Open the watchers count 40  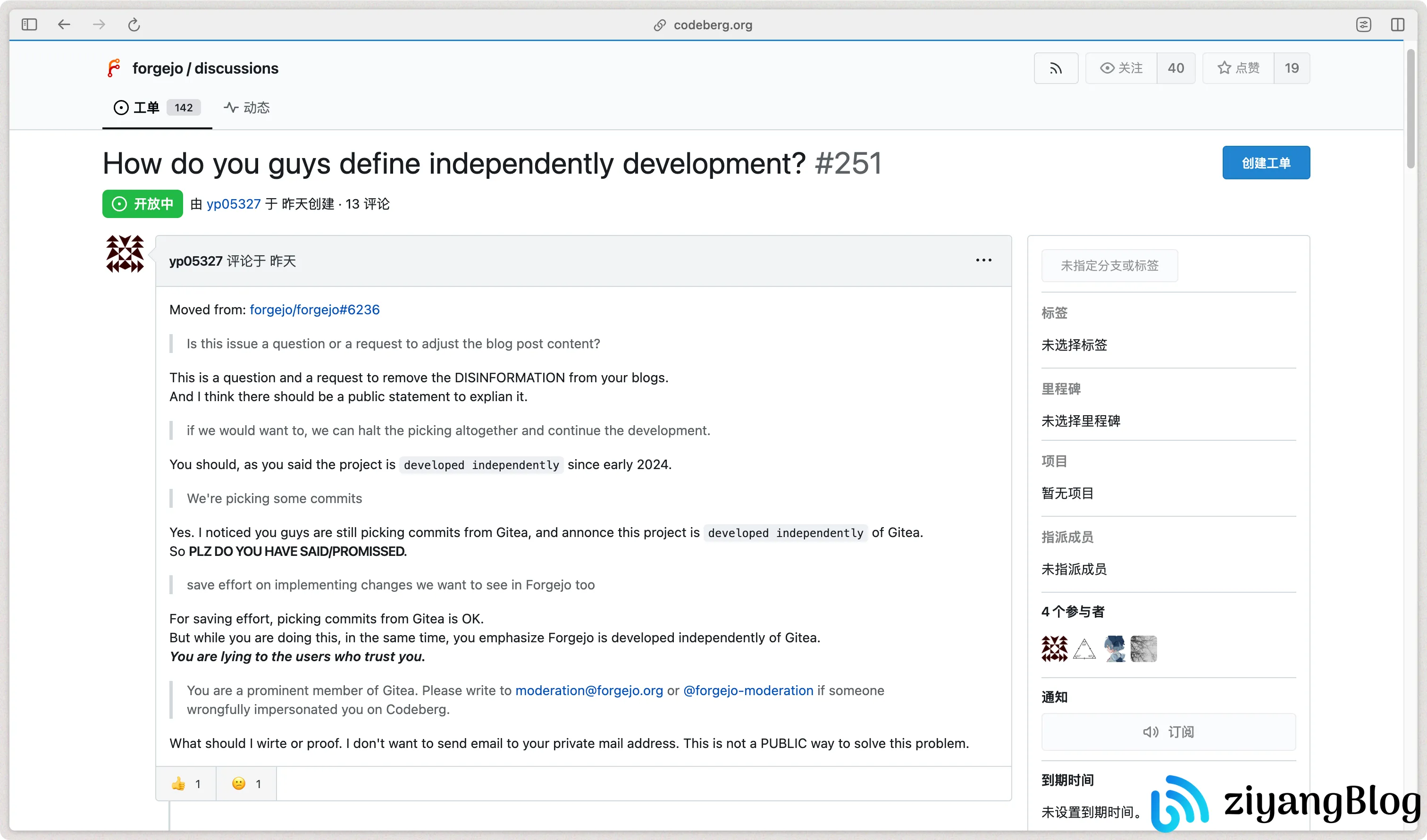tap(1175, 68)
